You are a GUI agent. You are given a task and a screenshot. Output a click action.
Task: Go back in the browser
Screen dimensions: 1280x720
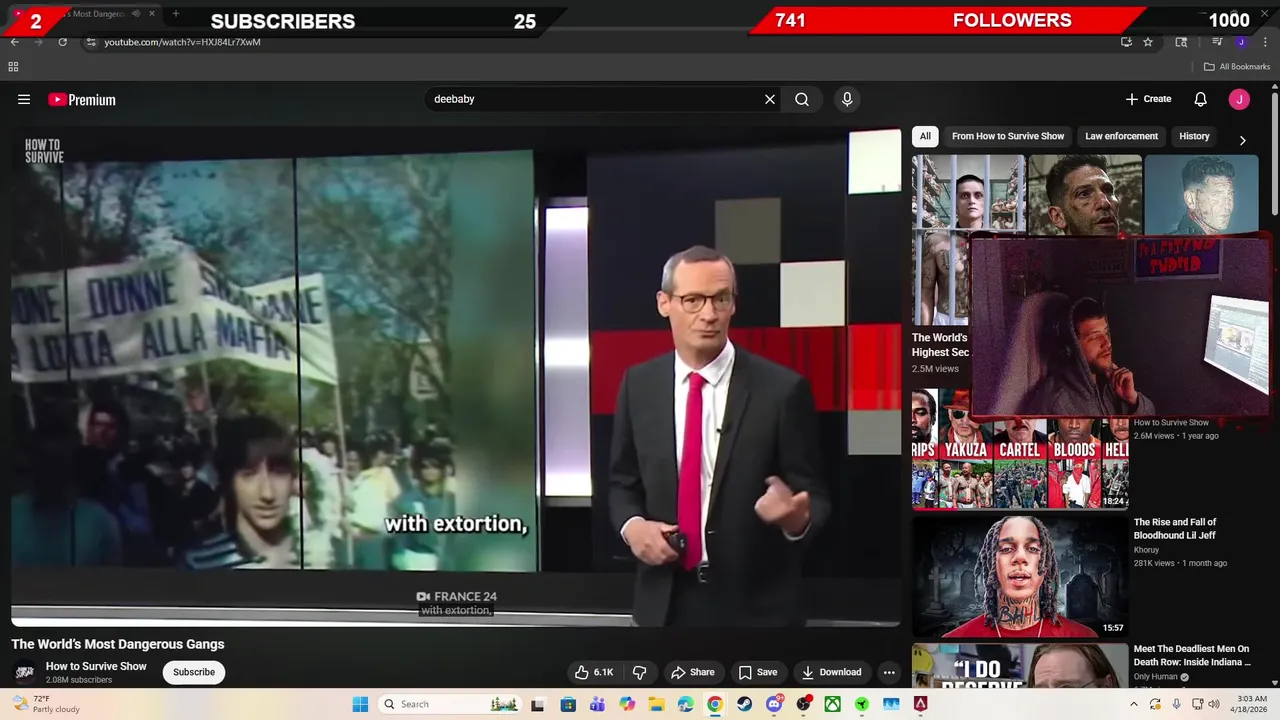tap(14, 42)
